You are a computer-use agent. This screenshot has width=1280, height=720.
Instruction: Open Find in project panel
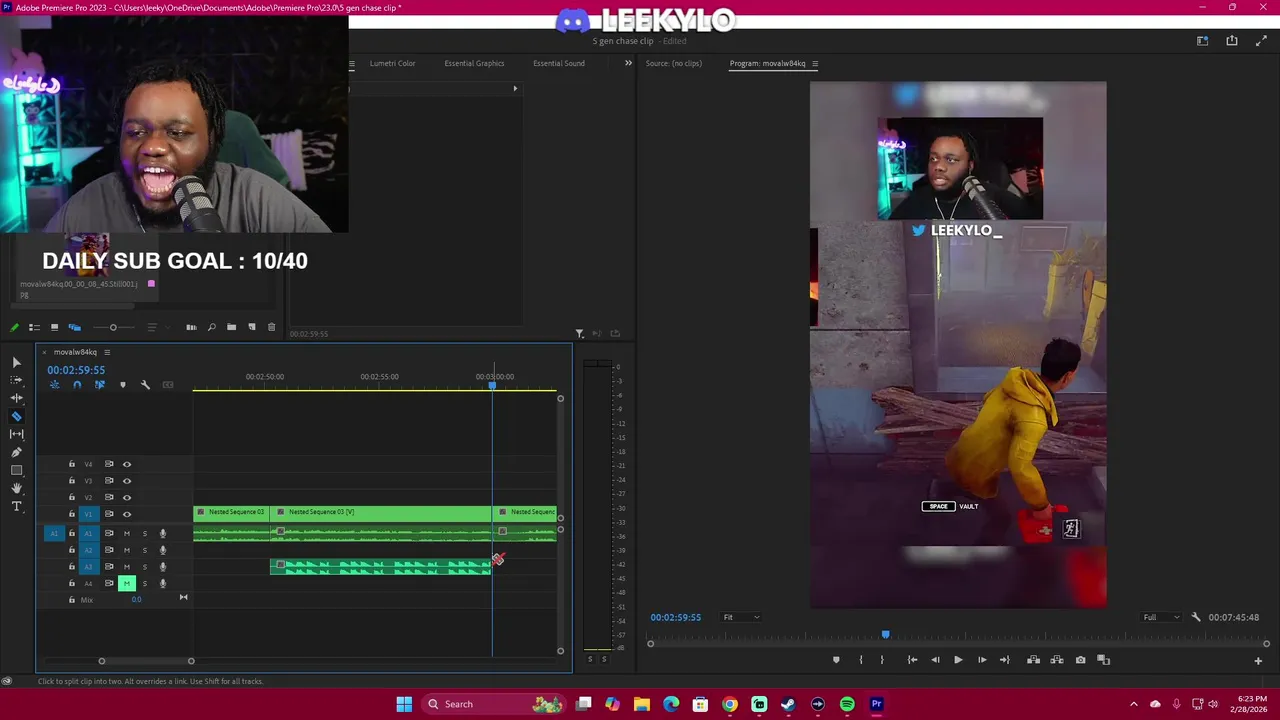pos(211,327)
